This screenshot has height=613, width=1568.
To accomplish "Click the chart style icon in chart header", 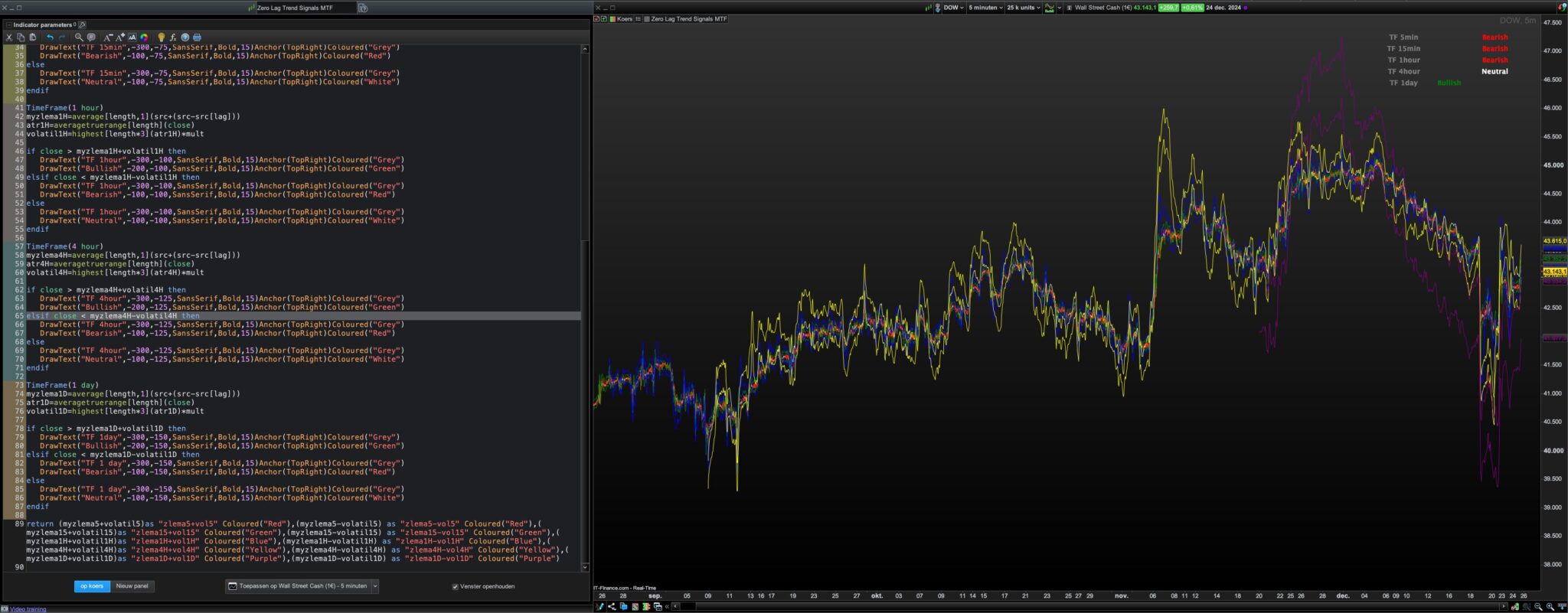I will point(1049,8).
